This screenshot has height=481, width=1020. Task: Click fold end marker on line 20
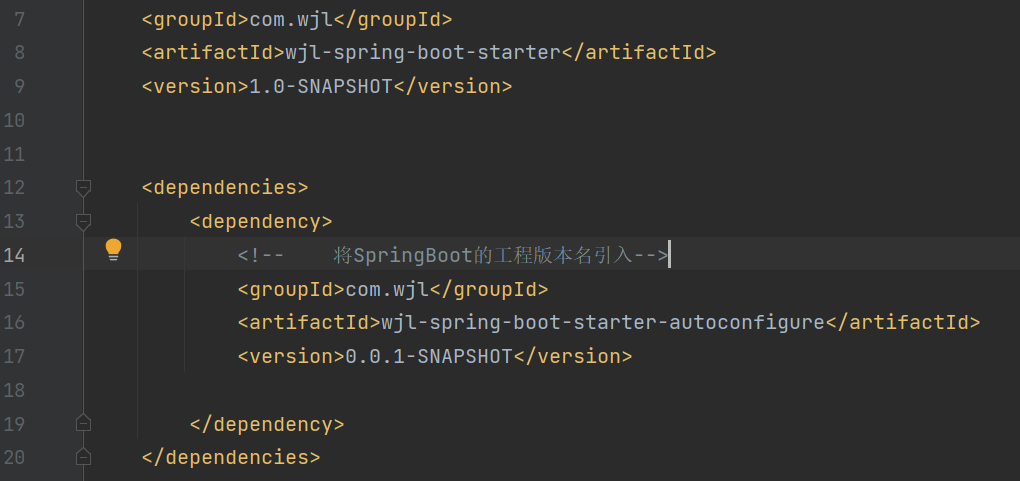click(x=84, y=457)
